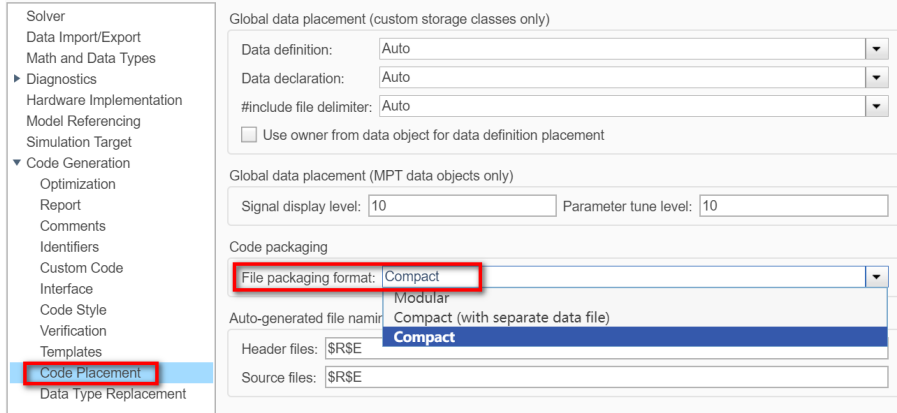
Task: Select the highlighted Compact option
Action: [424, 337]
